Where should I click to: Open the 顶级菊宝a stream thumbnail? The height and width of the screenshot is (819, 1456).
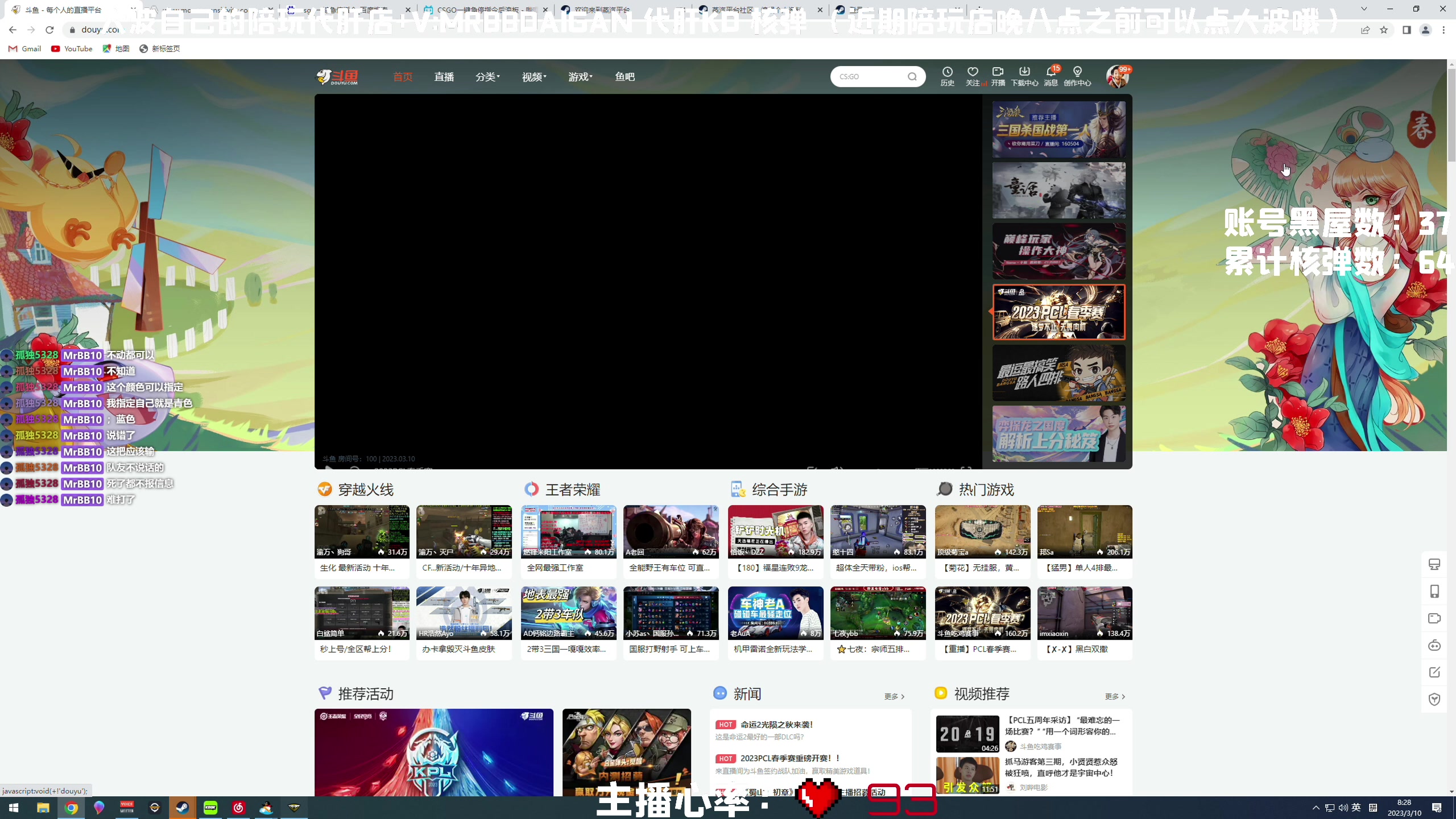click(982, 532)
